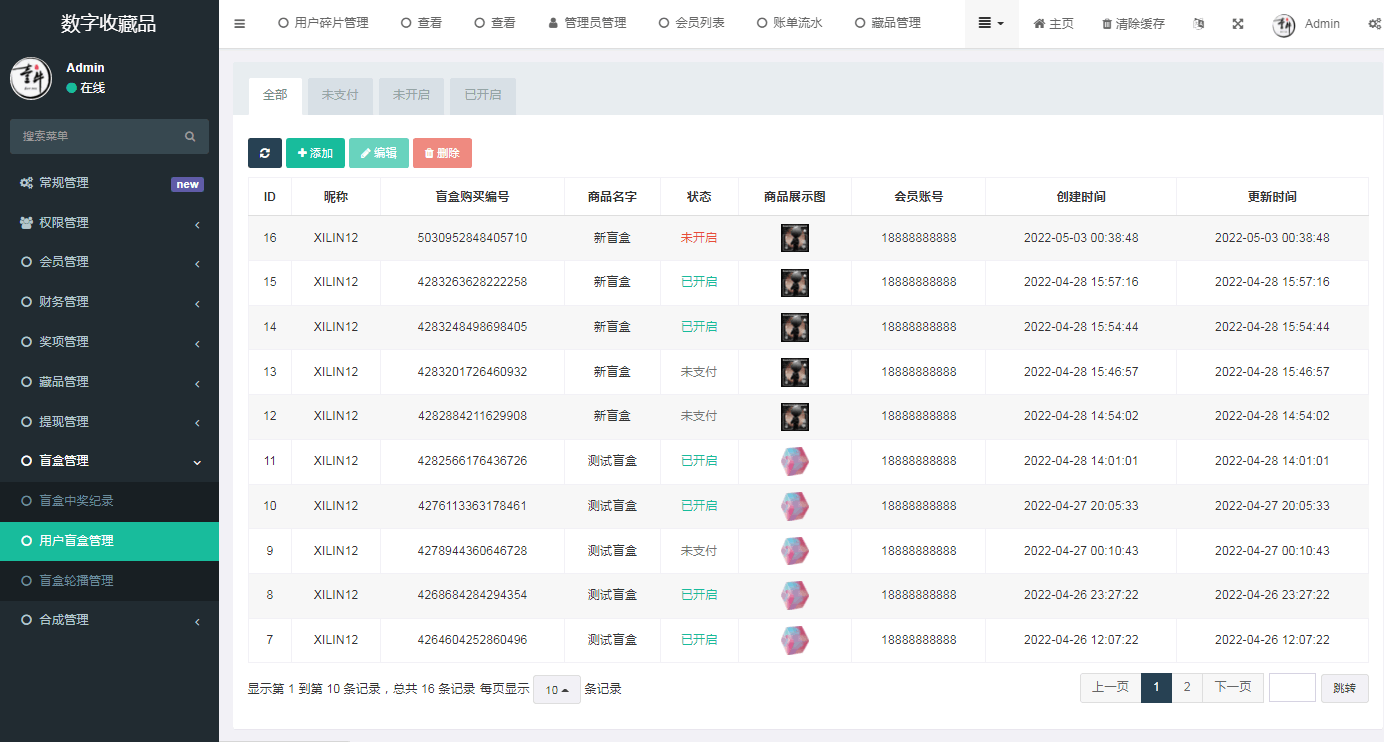Image resolution: width=1384 pixels, height=742 pixels.
Task: Collapse the 盲盒管理 sidebar menu
Action: 109,461
